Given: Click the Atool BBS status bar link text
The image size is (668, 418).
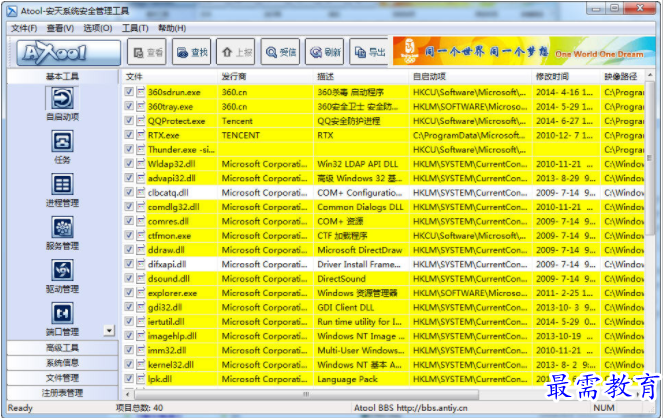Looking at the screenshot, I should pos(411,408).
